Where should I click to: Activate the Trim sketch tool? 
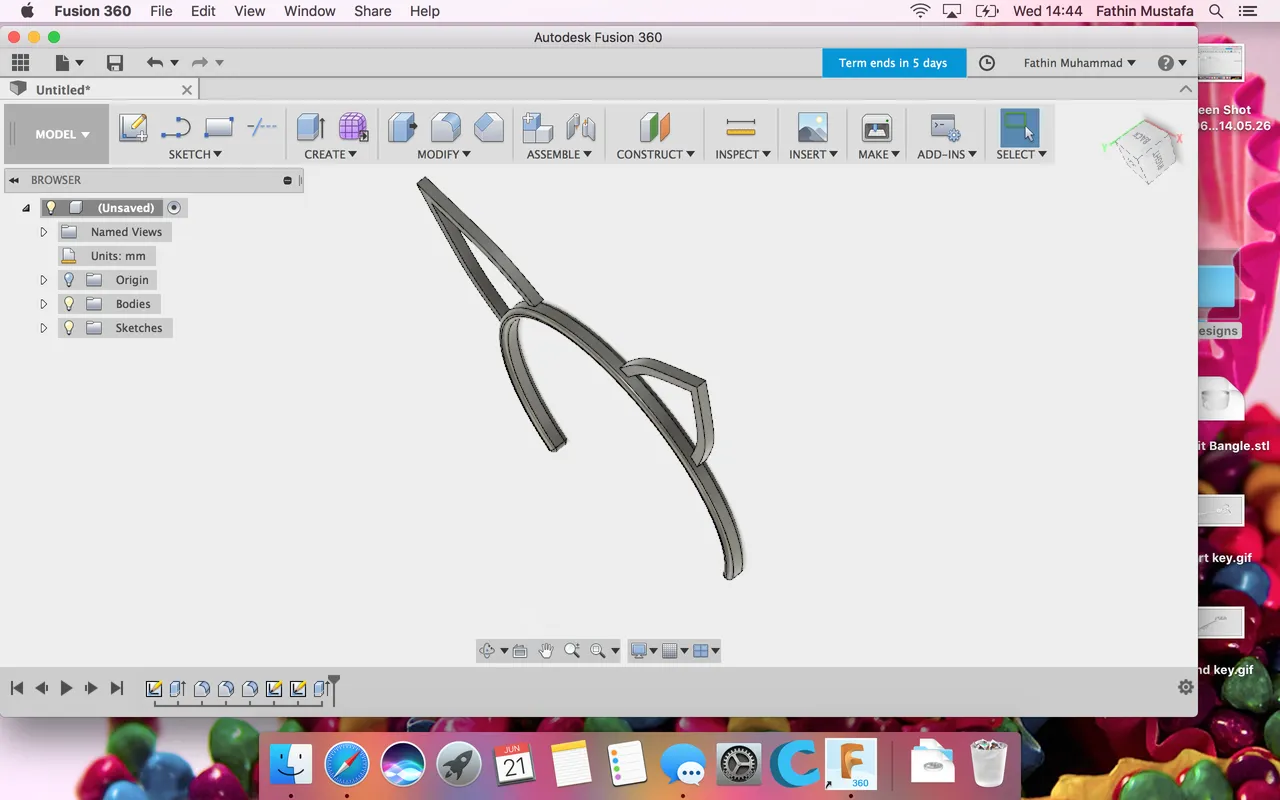262,127
